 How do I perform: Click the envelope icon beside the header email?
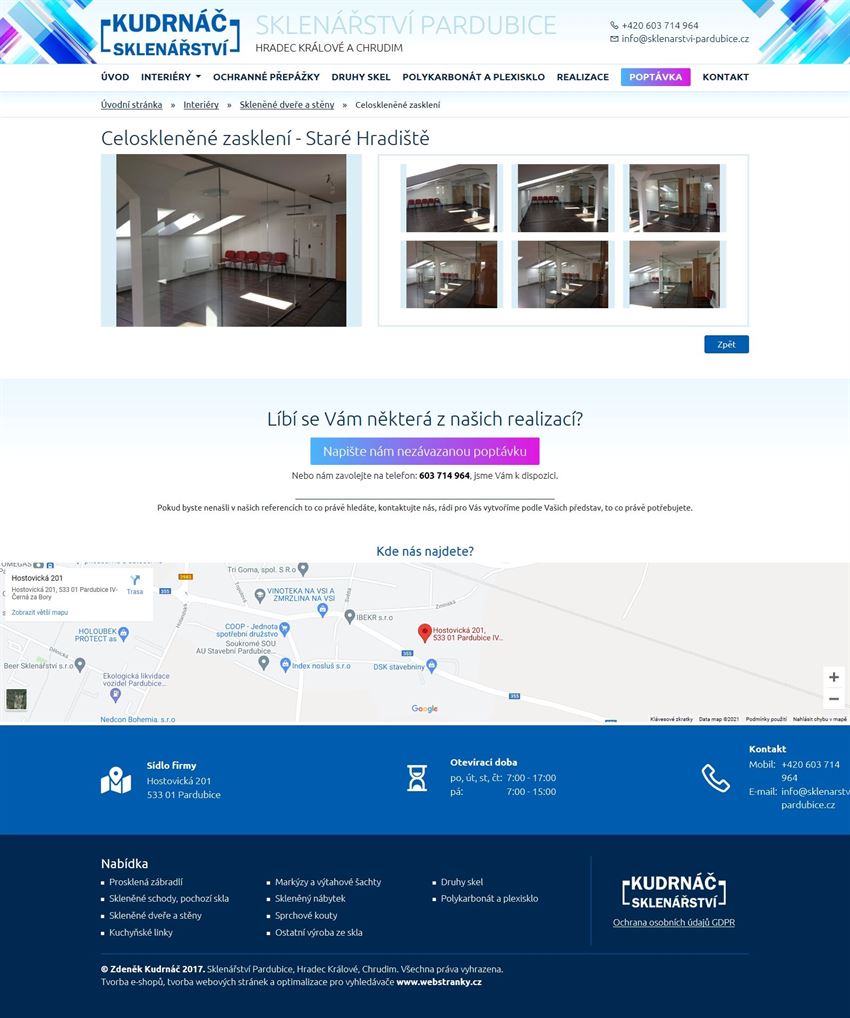point(614,39)
